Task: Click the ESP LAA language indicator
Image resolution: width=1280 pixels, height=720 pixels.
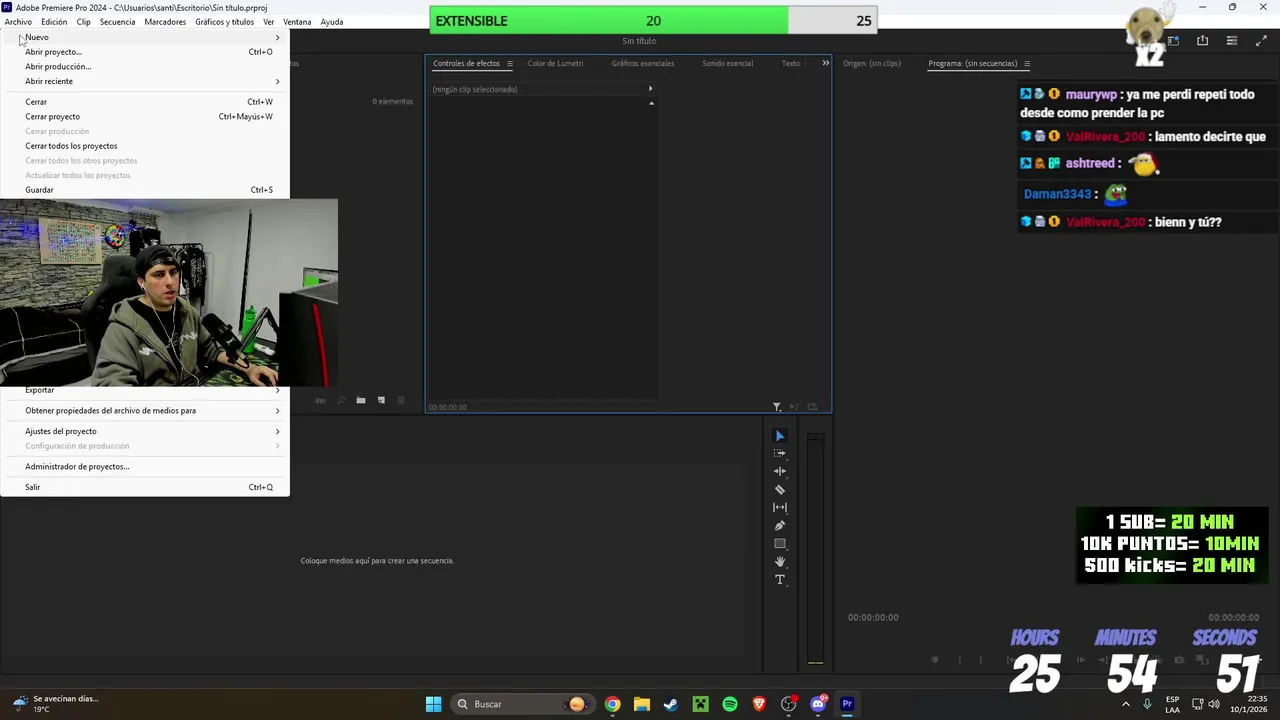Action: pos(1172,704)
